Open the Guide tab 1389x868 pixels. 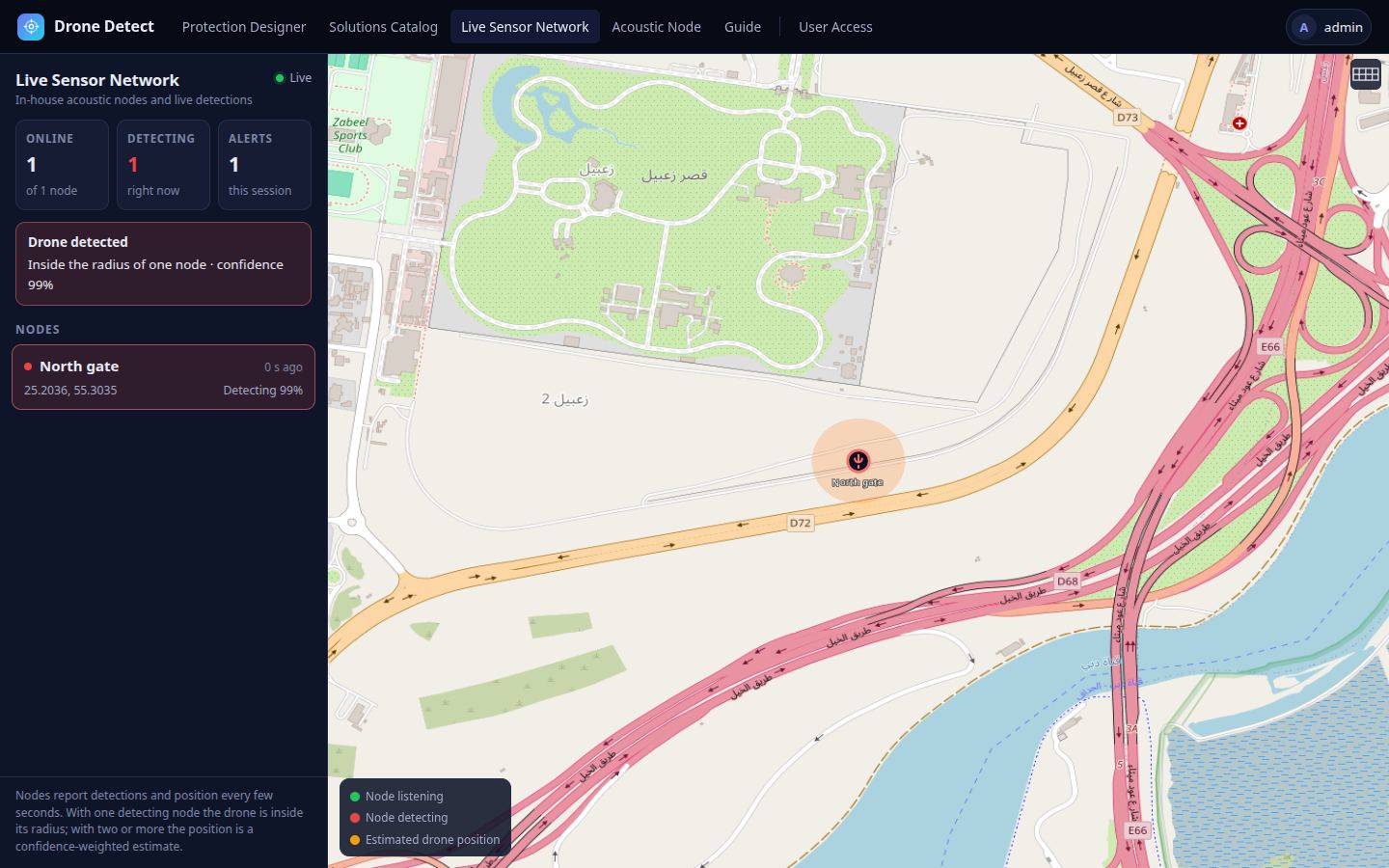743,27
